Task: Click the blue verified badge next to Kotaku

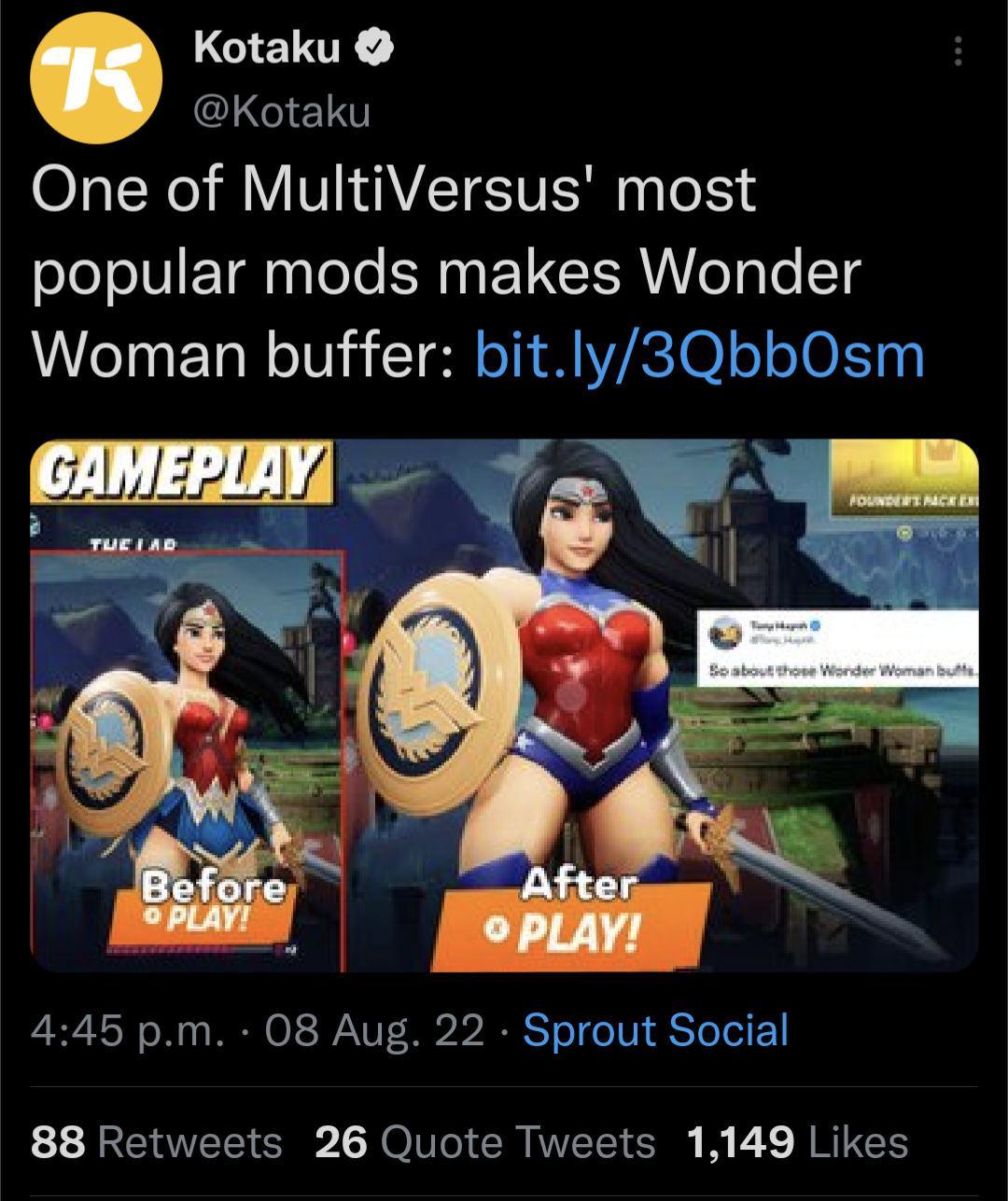Action: (x=375, y=47)
